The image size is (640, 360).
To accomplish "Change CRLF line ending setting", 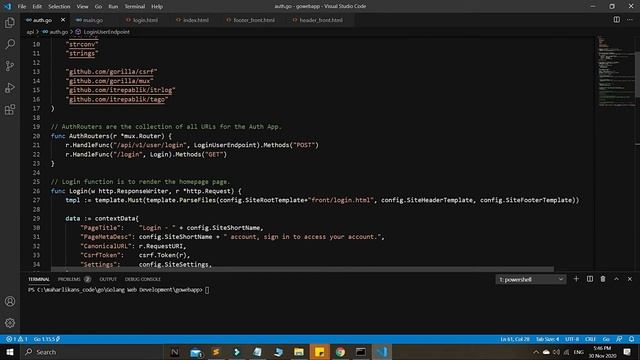I will [590, 339].
